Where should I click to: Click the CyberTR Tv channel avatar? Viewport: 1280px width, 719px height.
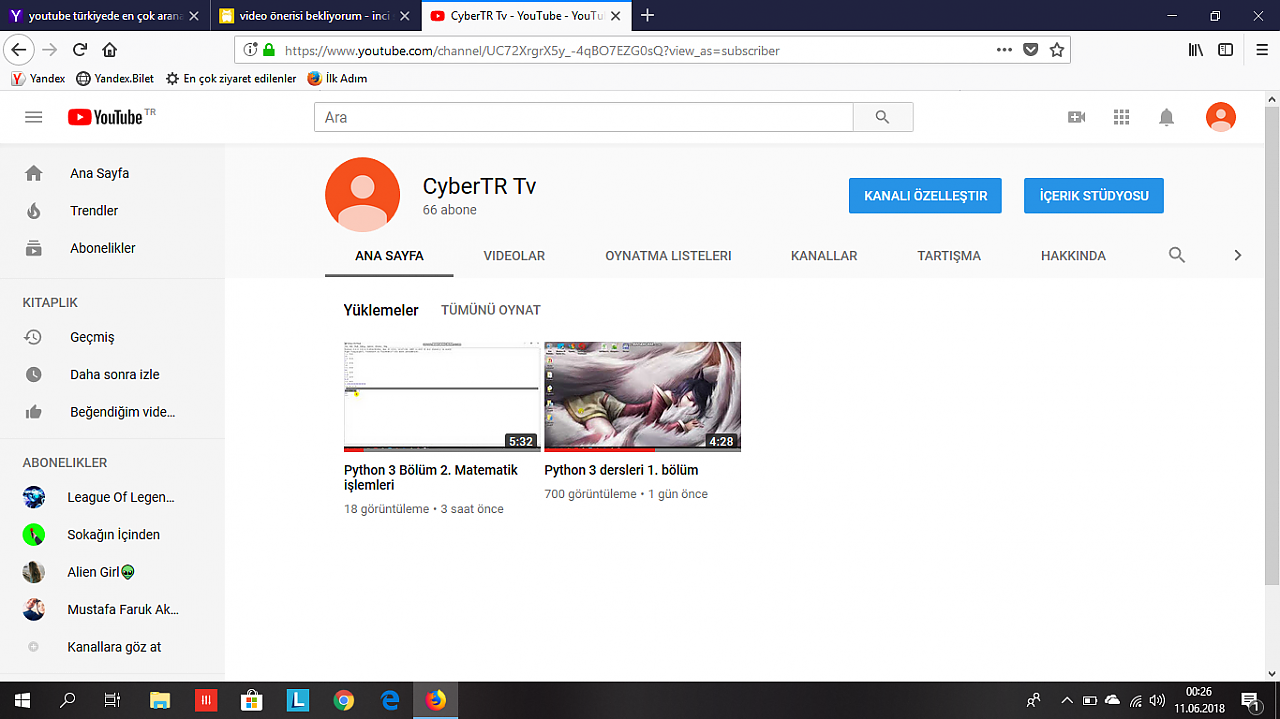(363, 195)
